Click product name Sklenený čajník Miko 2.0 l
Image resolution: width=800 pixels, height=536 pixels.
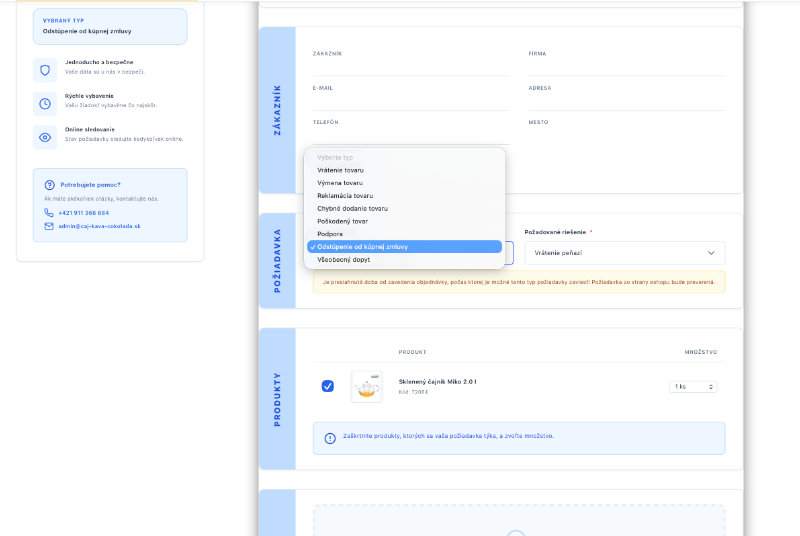coord(437,381)
